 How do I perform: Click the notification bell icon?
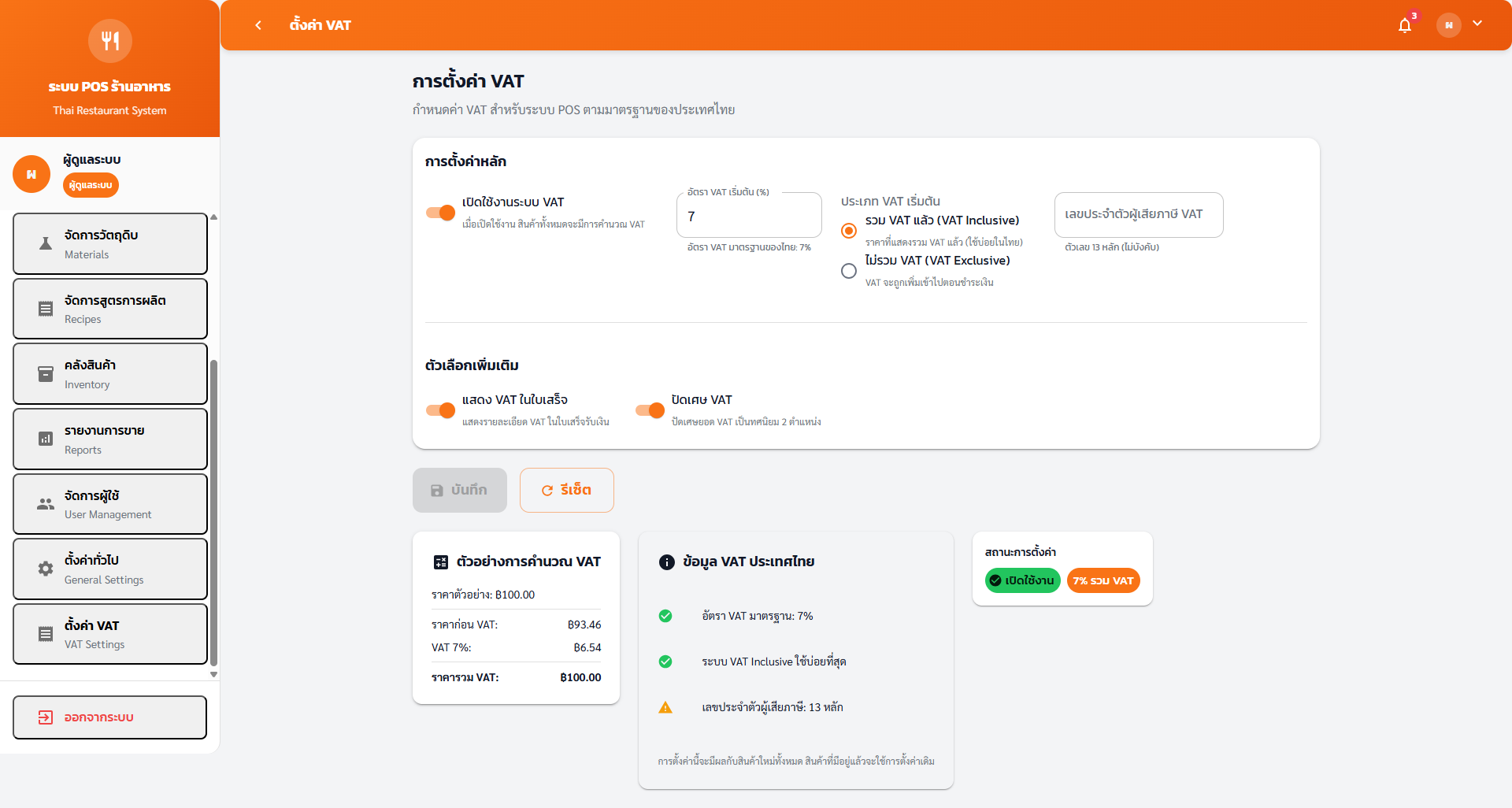(1404, 25)
